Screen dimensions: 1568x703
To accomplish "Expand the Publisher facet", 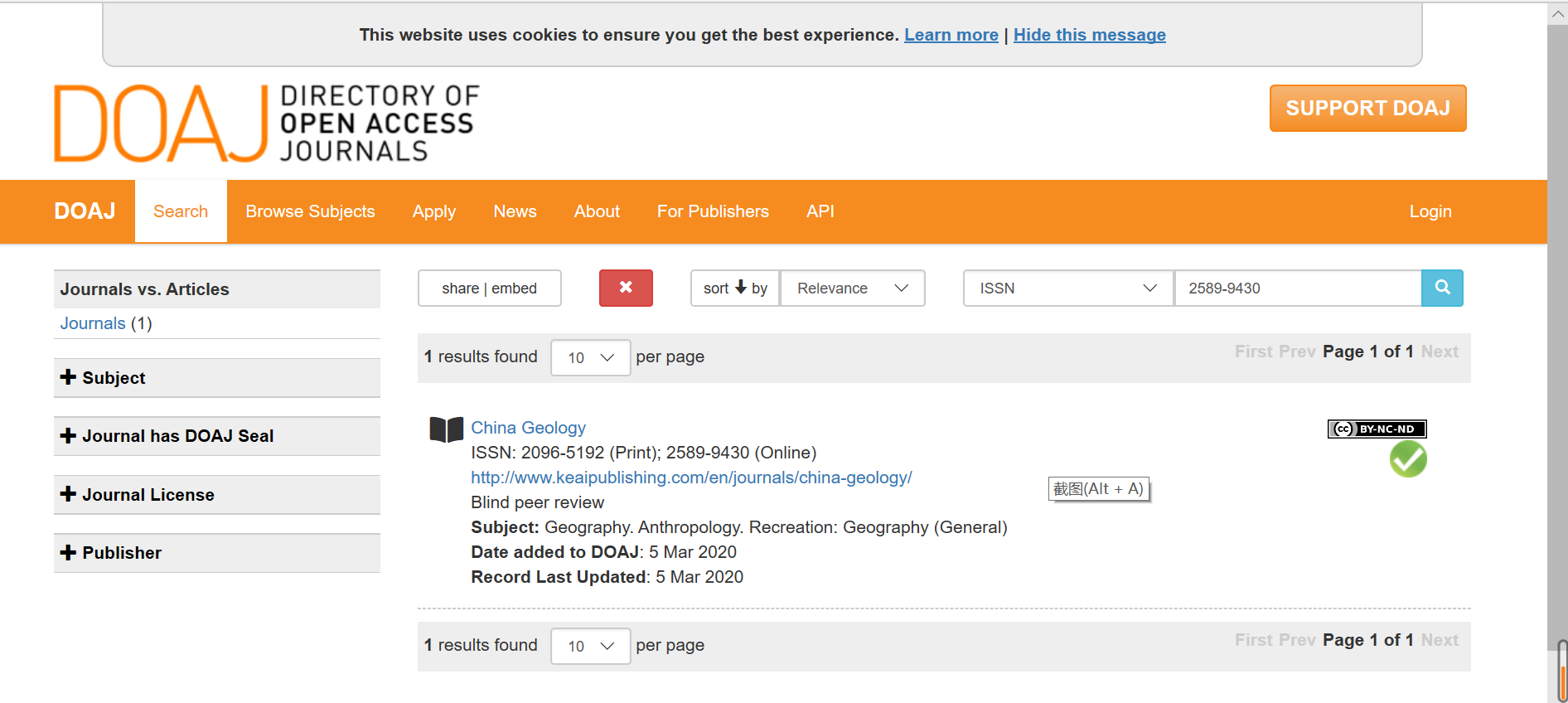I will (217, 553).
